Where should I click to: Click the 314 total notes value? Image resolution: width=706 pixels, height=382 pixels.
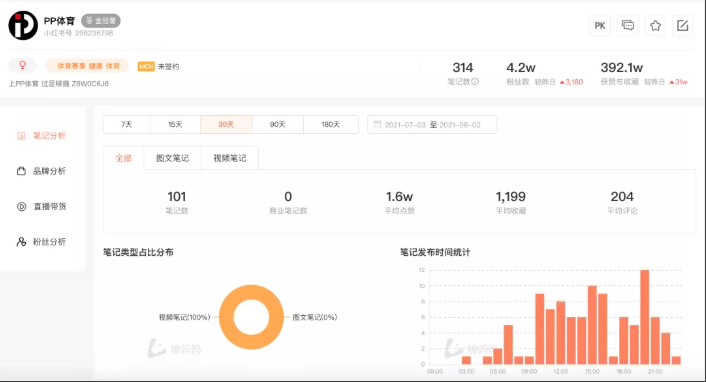pos(463,68)
